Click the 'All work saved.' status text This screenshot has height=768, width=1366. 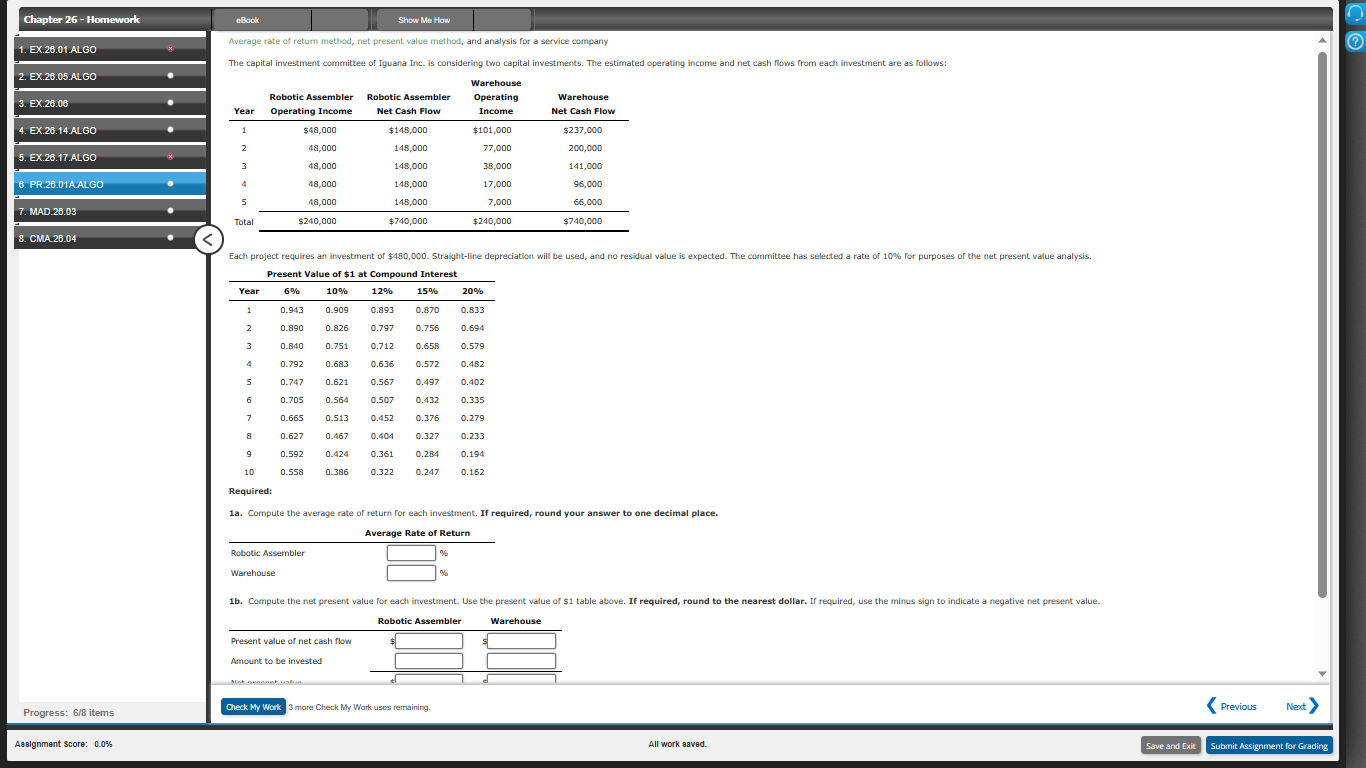(677, 744)
